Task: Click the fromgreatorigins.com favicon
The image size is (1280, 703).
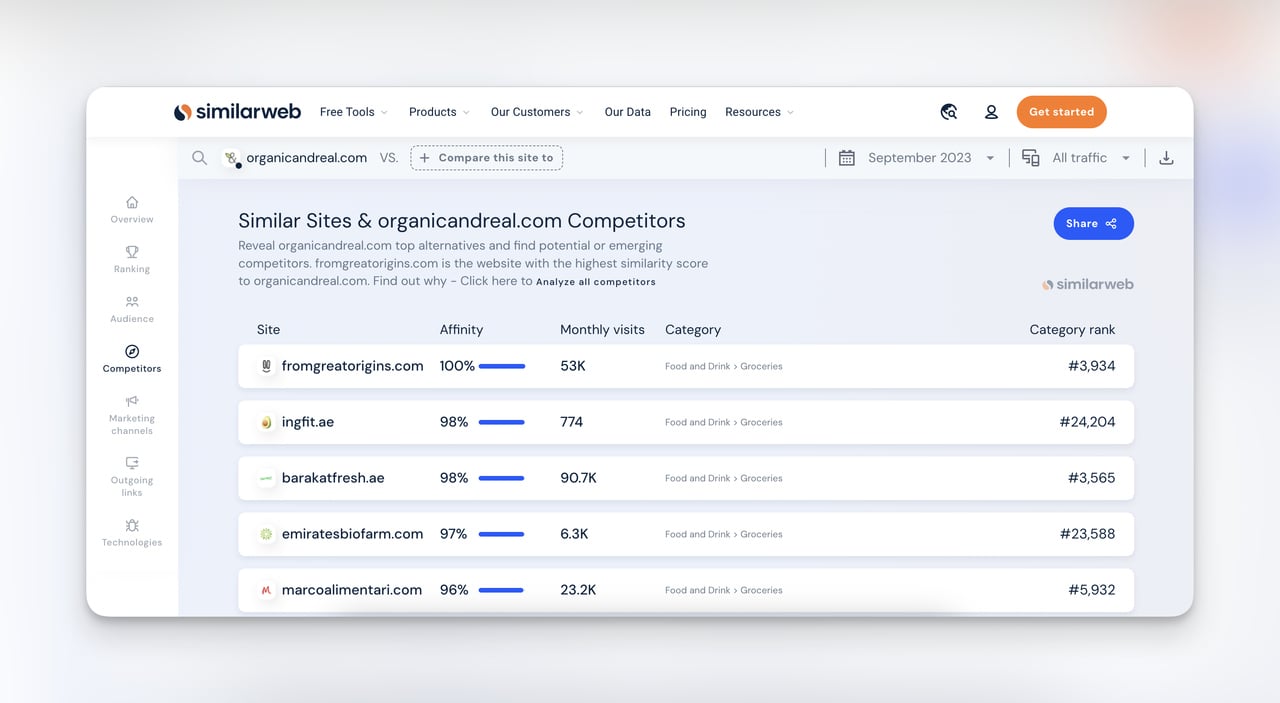Action: [266, 366]
